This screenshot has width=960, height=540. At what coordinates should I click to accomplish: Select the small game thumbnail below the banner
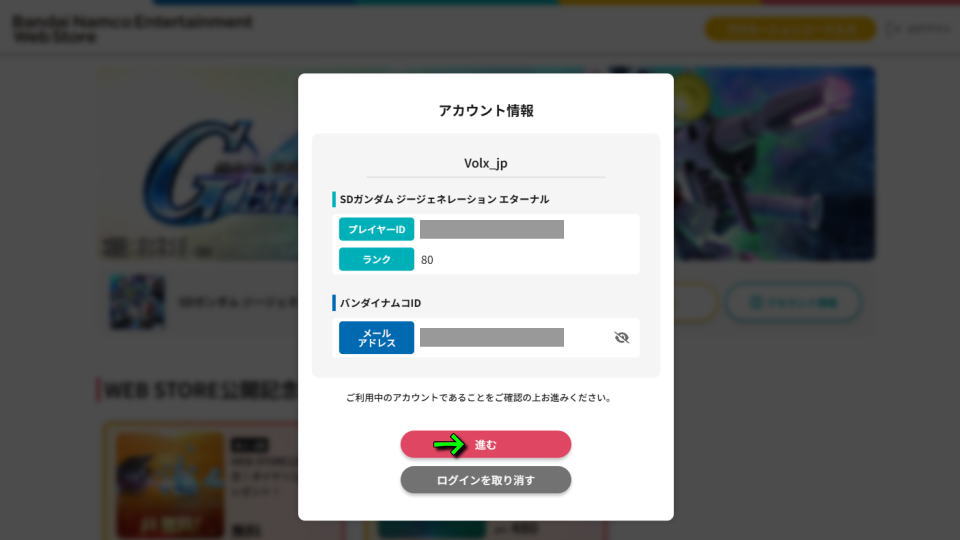click(137, 301)
